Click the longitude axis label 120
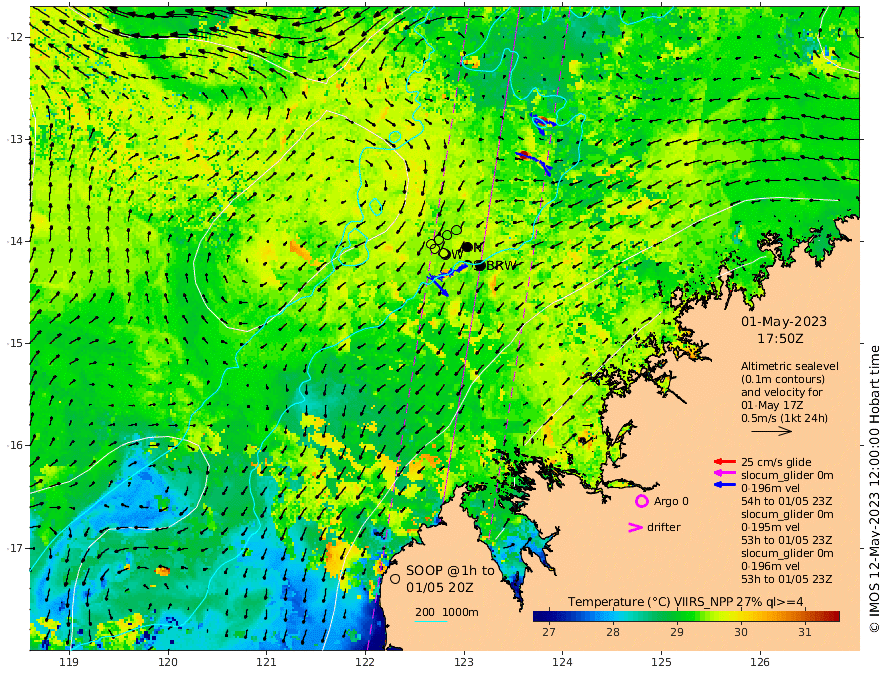Viewport: 880px width, 680px height. (x=168, y=662)
